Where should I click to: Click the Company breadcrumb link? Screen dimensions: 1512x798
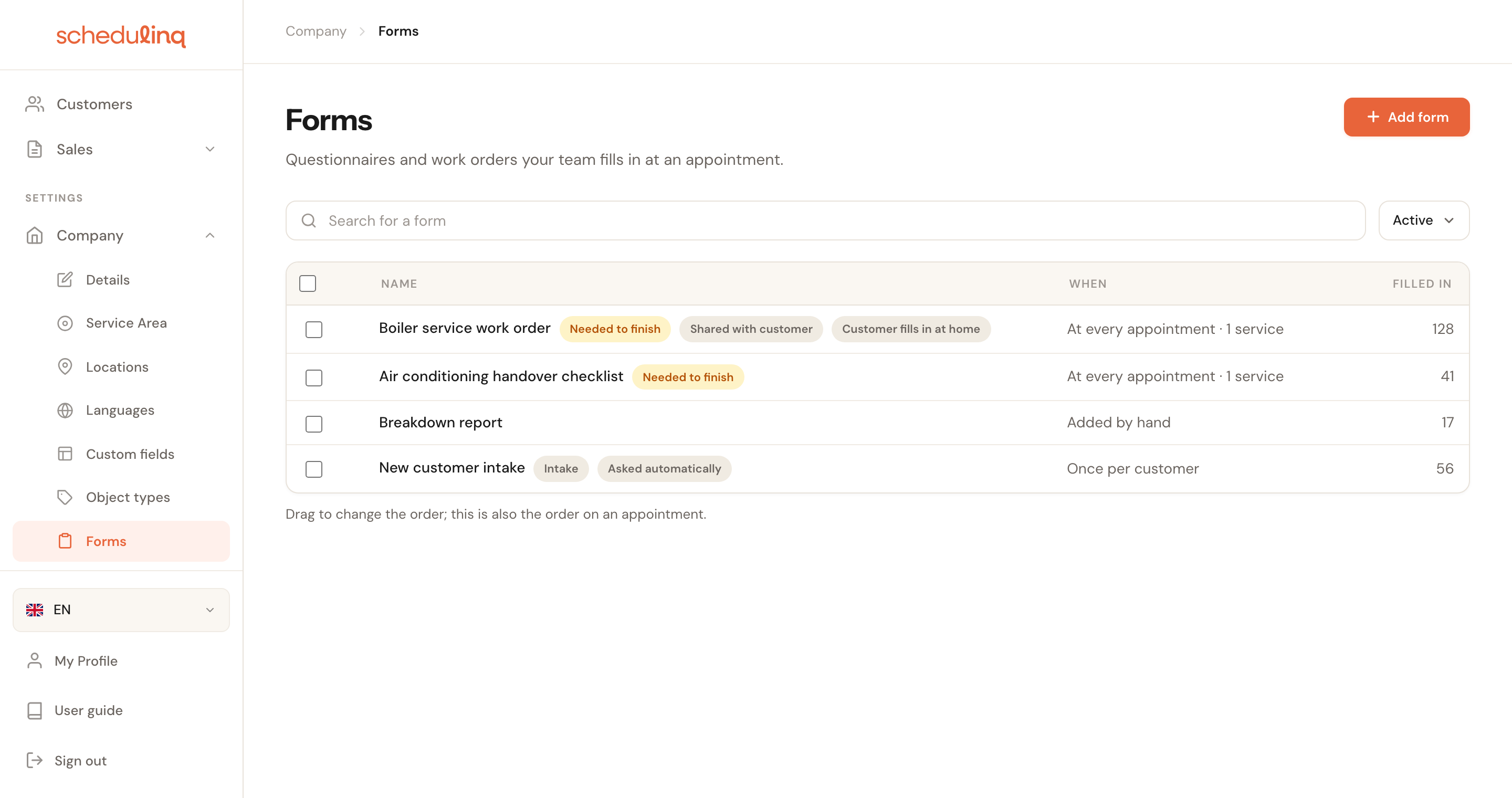tap(316, 31)
